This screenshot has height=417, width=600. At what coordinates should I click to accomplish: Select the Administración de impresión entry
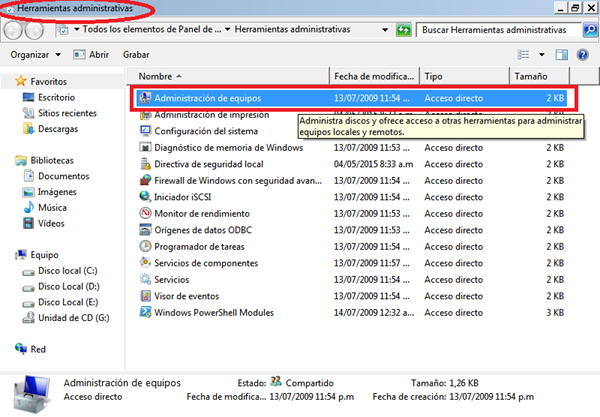coord(204,115)
